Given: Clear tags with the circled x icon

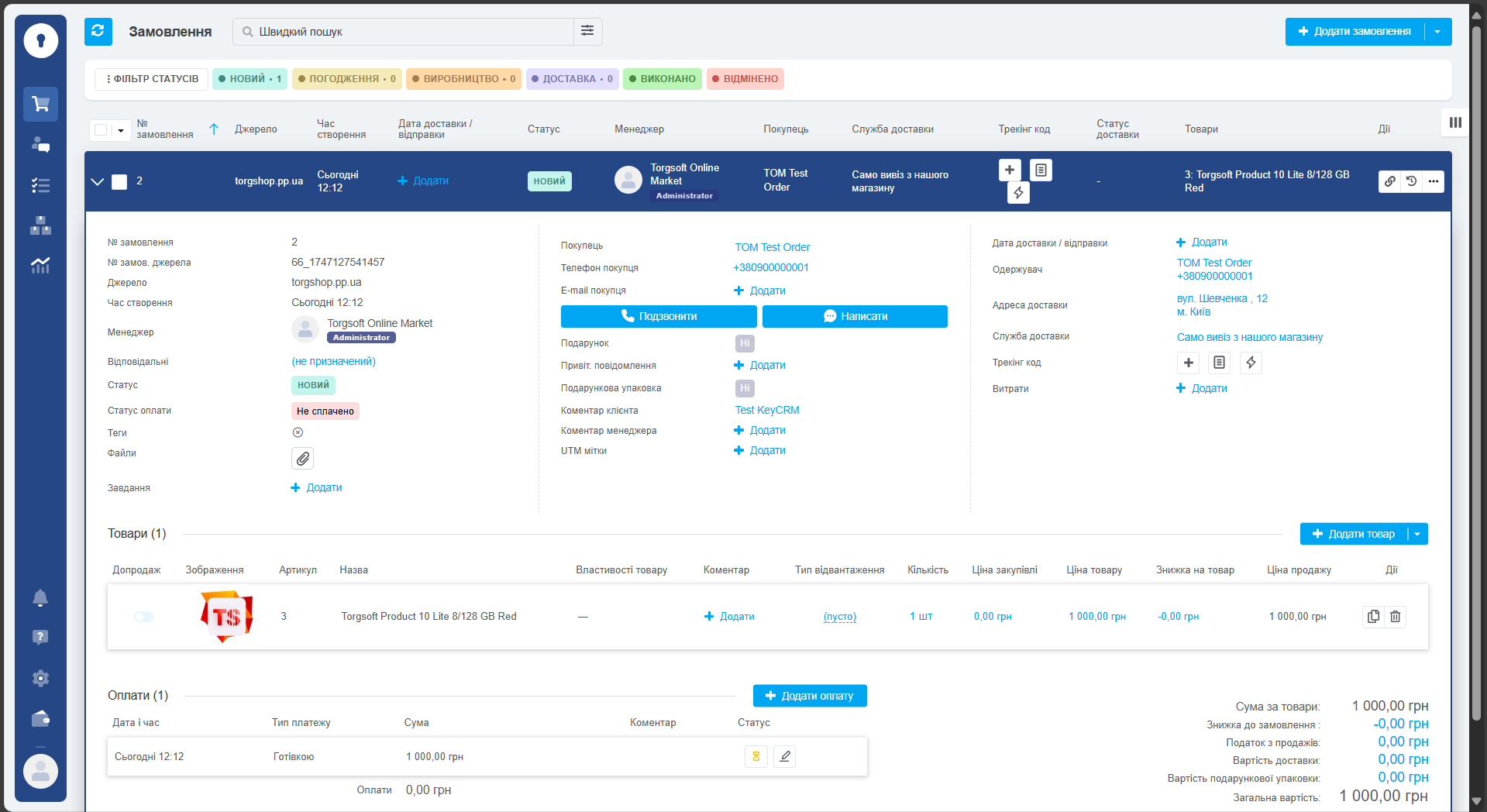Looking at the screenshot, I should (x=298, y=432).
